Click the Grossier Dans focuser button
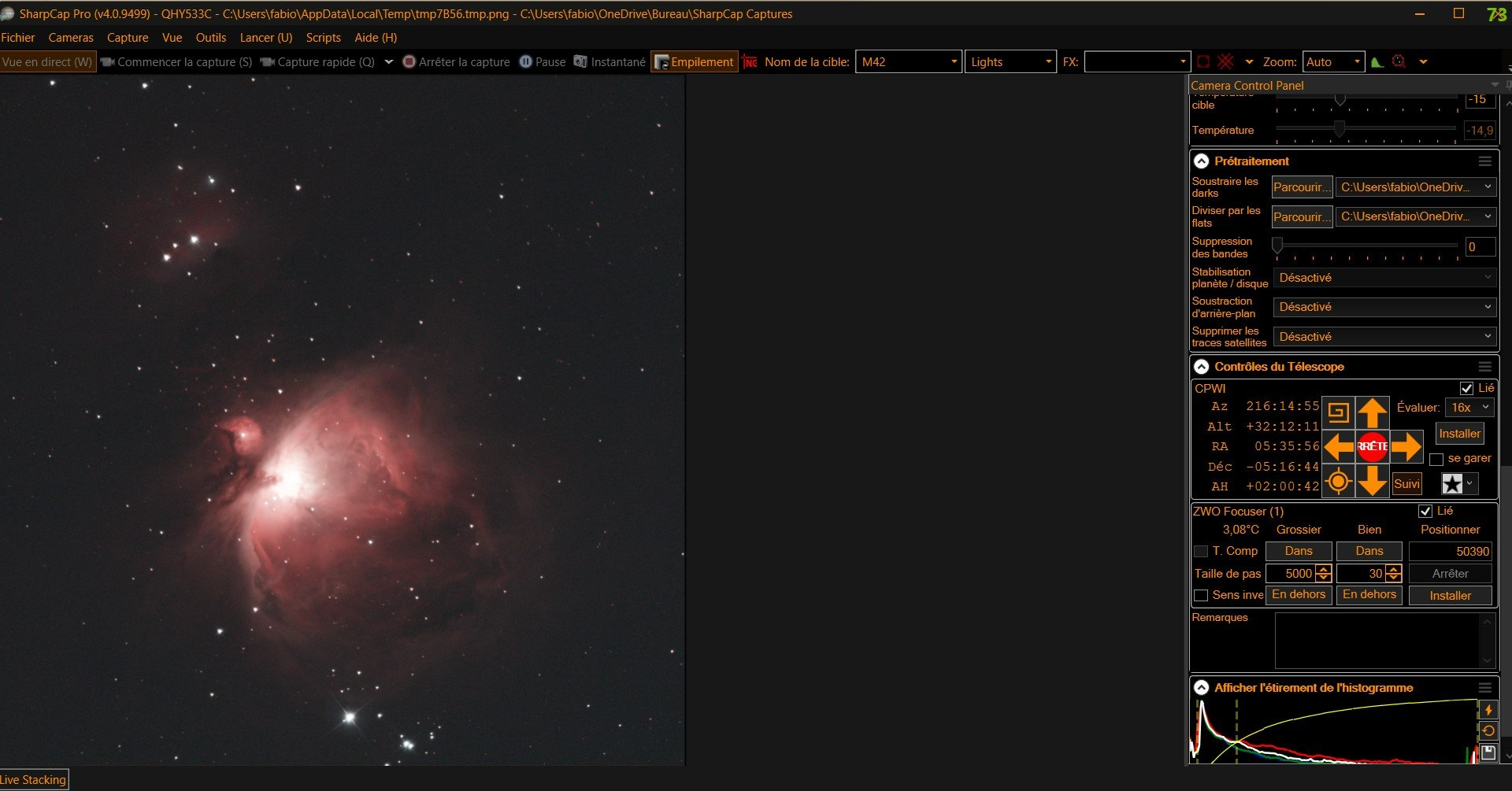This screenshot has width=1512, height=791. 1299,551
